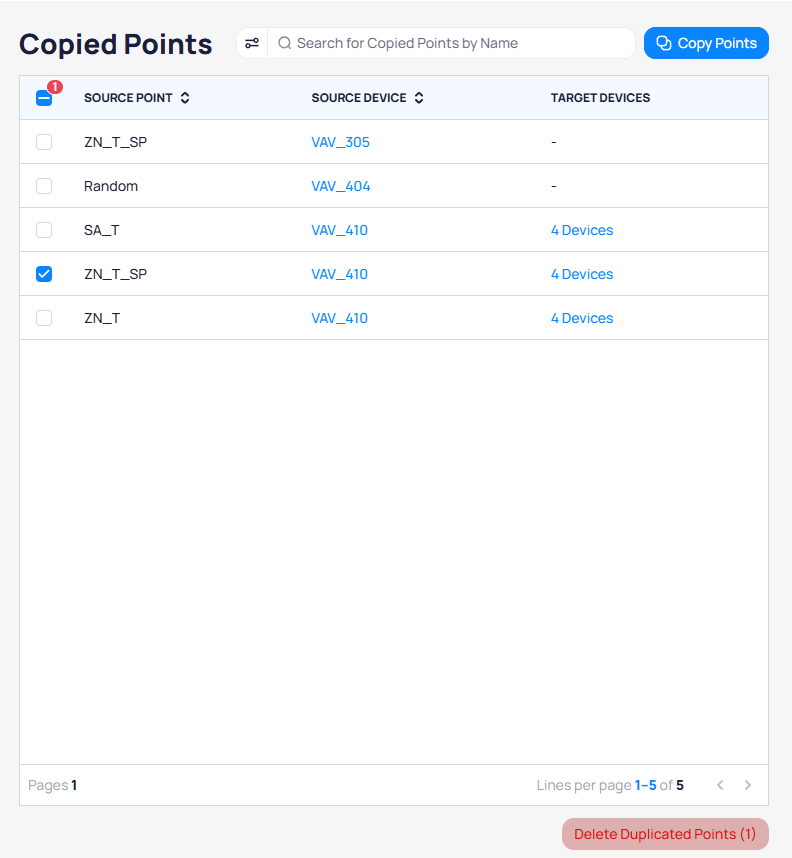Check the Random row checkbox
The image size is (792, 858).
click(x=44, y=186)
